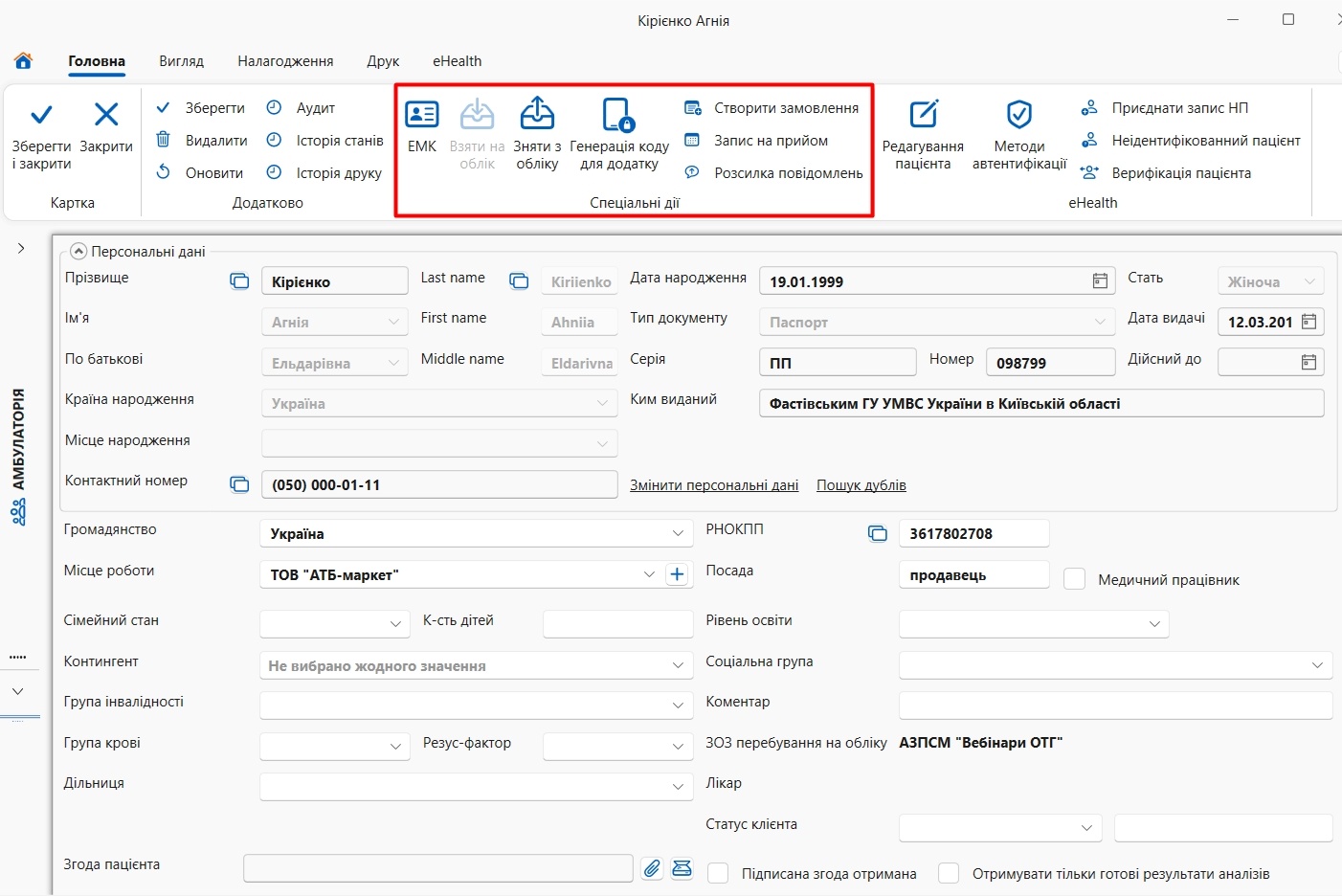Toggle Отримувати тільки готові результати аналізів
Viewport: 1342px width, 896px height.
click(949, 873)
